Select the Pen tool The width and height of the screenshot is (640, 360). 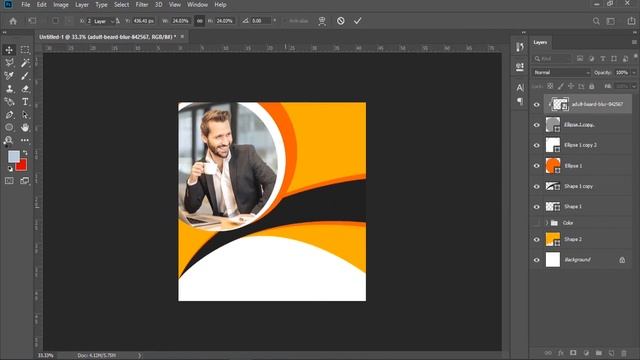[9, 115]
